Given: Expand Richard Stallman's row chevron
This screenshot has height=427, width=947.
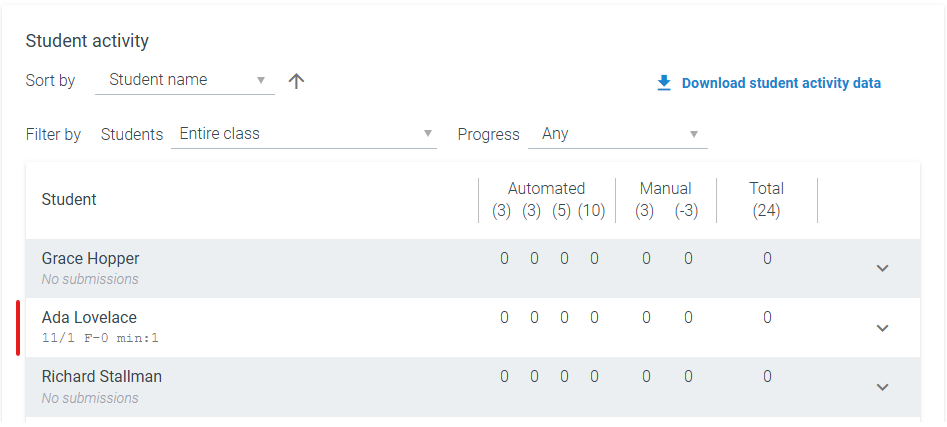Looking at the screenshot, I should click(882, 387).
